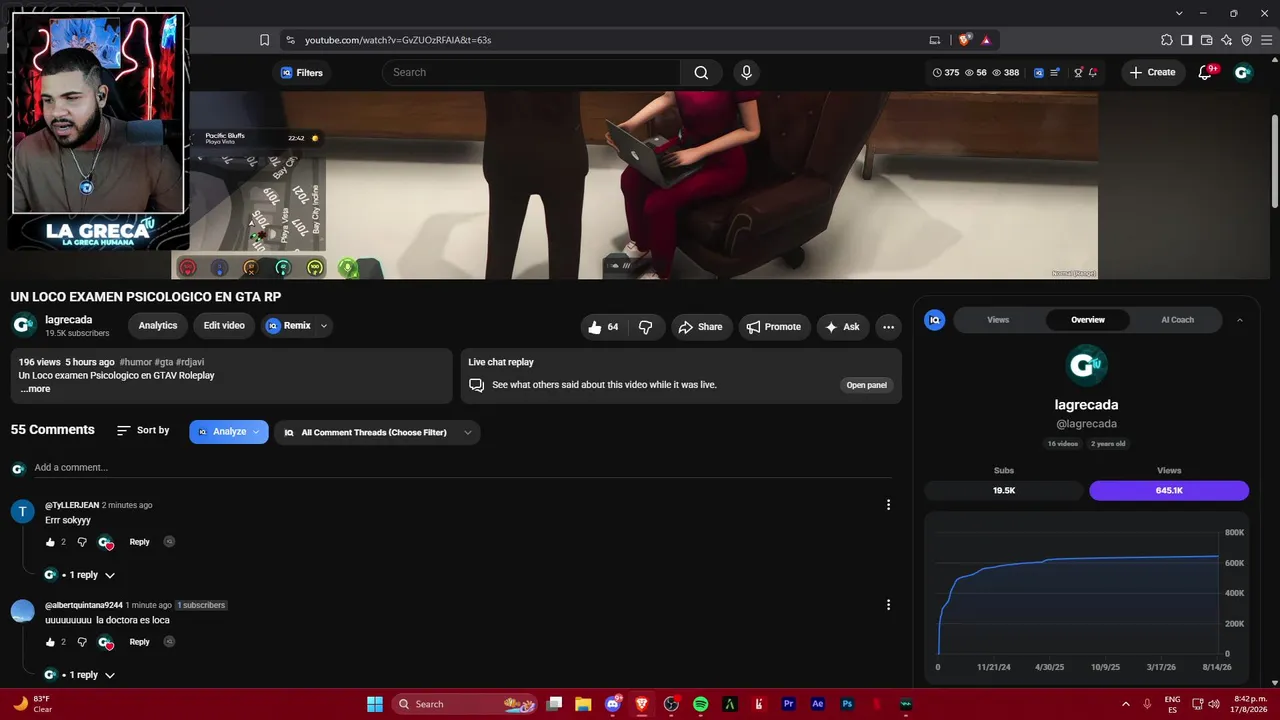Open Brave Wallet icon
1280x720 pixels.
click(x=1206, y=40)
